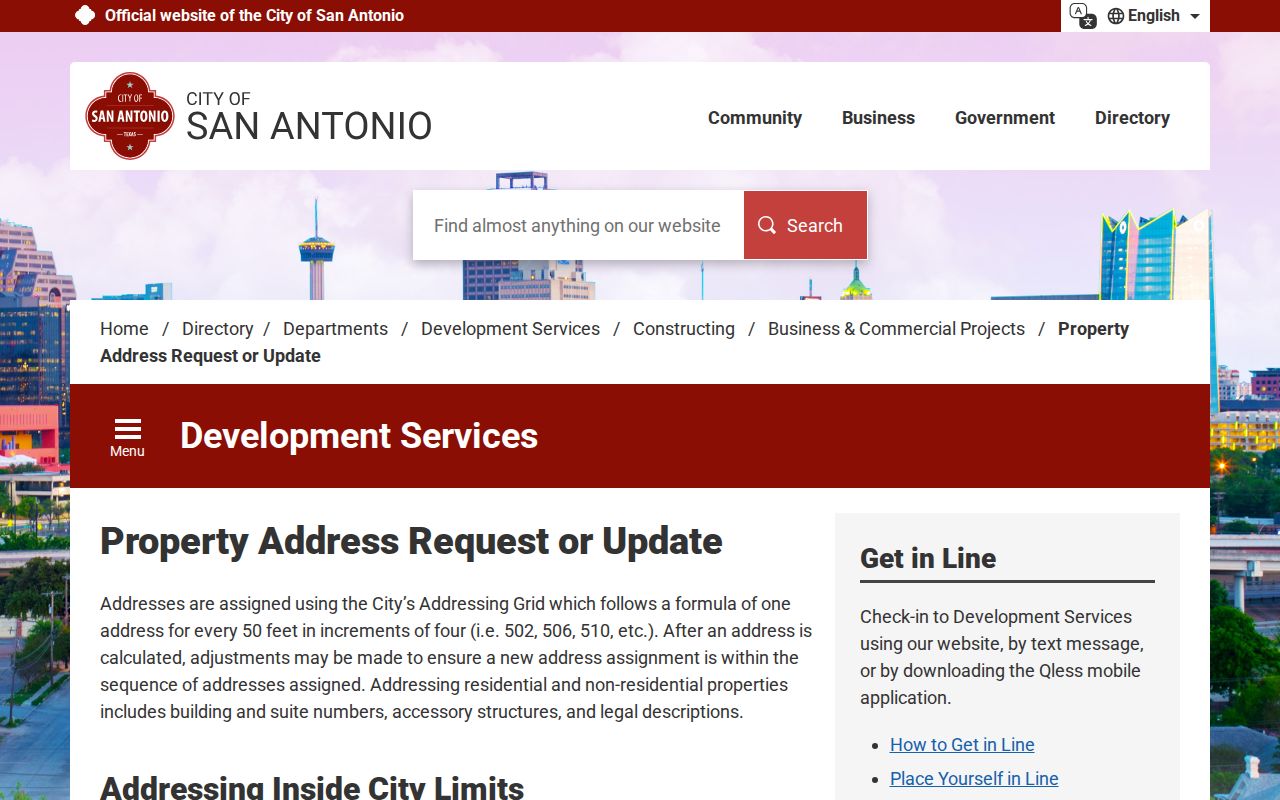Open the Government menu
This screenshot has width=1280, height=800.
1005,118
